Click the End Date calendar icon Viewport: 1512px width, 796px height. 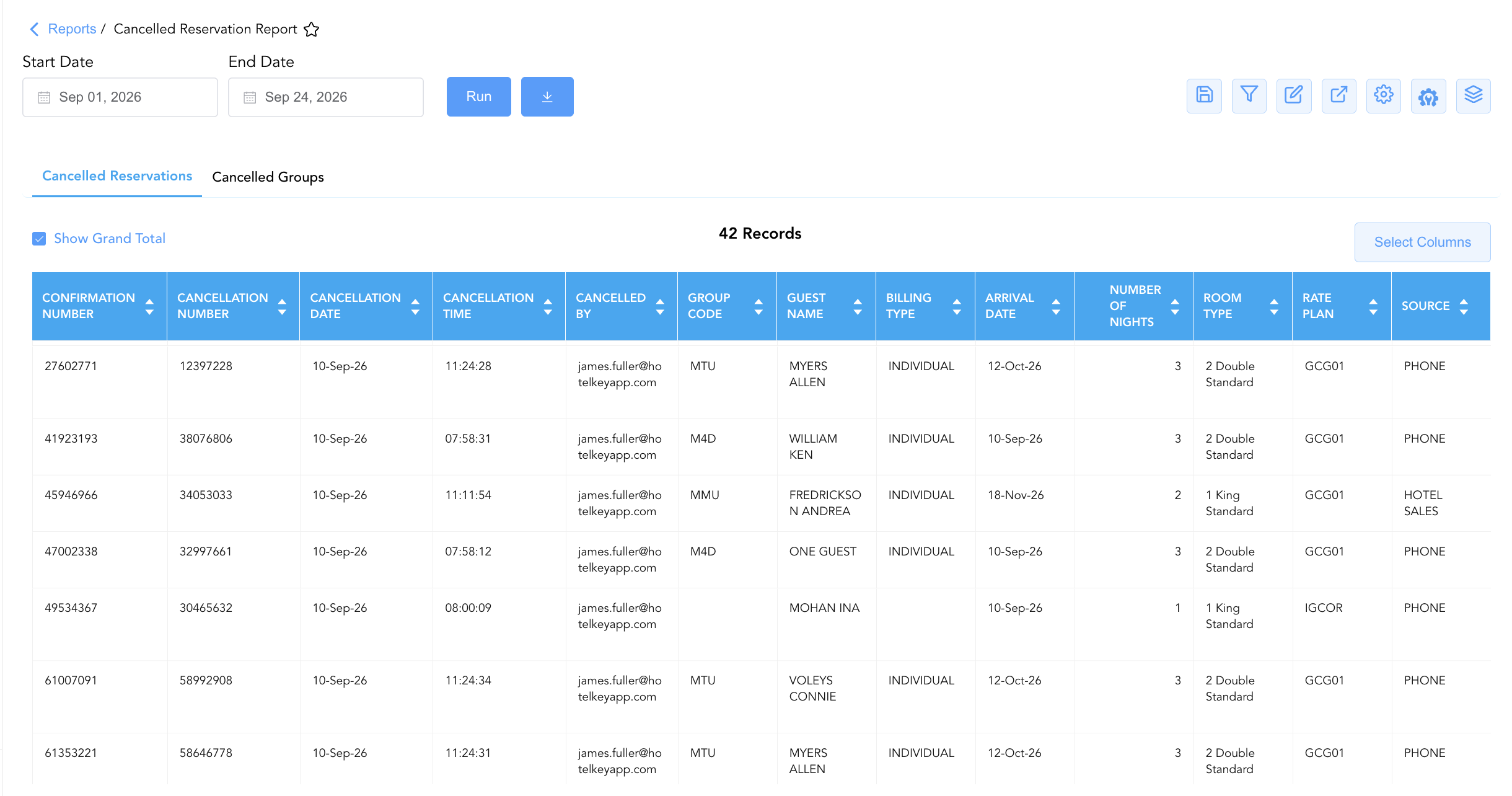[x=250, y=97]
